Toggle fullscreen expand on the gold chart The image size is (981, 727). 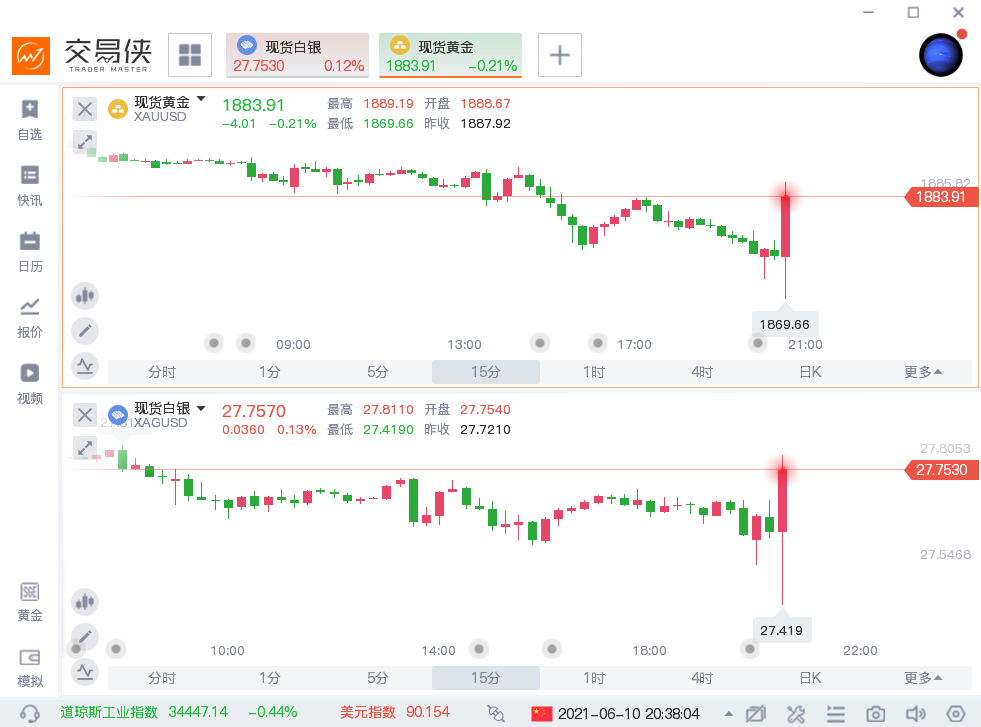85,142
